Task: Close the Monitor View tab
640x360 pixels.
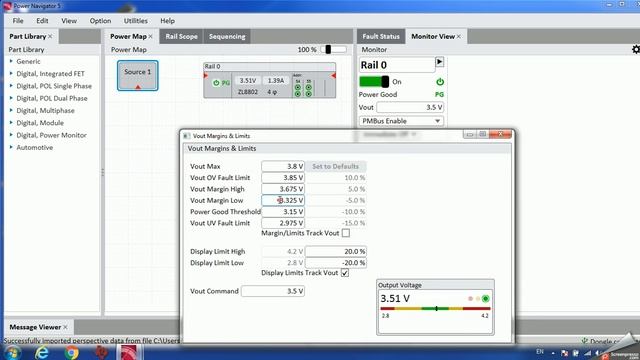Action: pos(459,36)
